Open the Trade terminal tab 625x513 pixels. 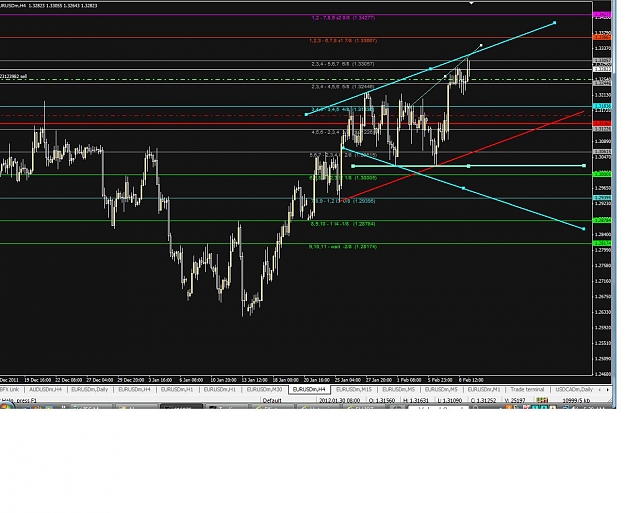coord(527,389)
